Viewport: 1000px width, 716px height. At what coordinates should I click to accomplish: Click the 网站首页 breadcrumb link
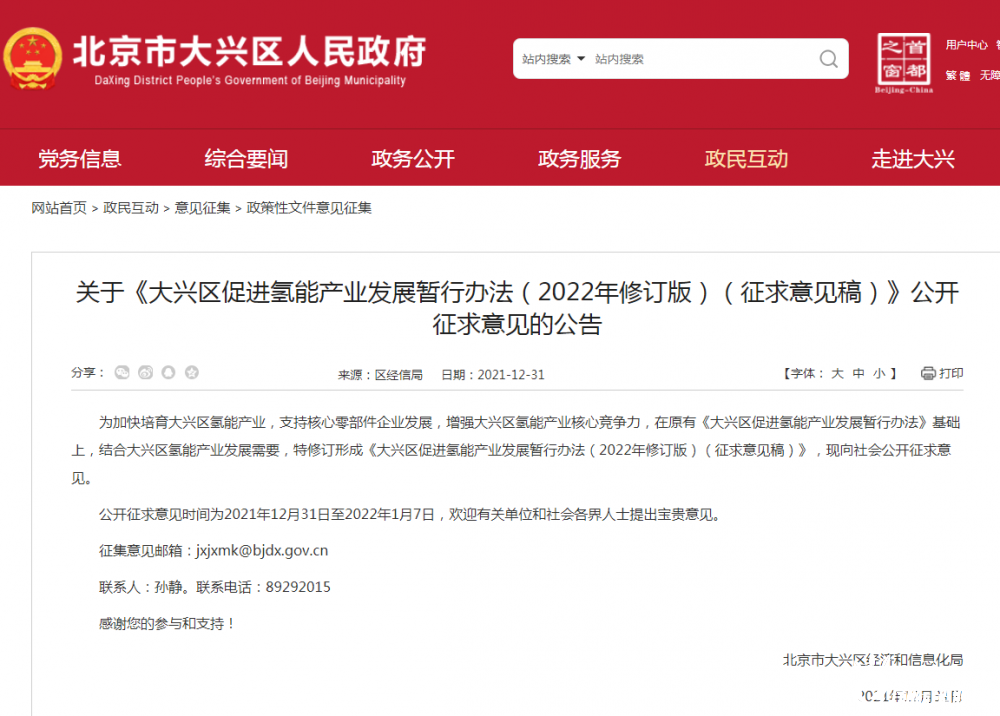click(59, 208)
